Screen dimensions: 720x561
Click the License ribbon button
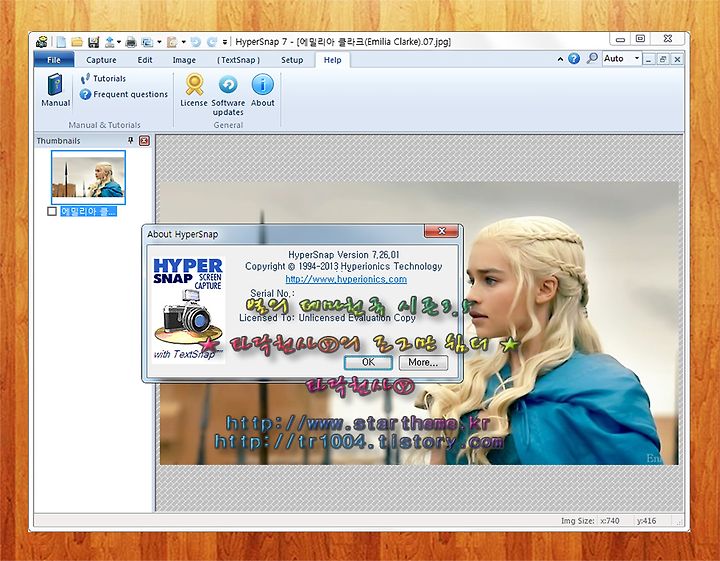194,90
